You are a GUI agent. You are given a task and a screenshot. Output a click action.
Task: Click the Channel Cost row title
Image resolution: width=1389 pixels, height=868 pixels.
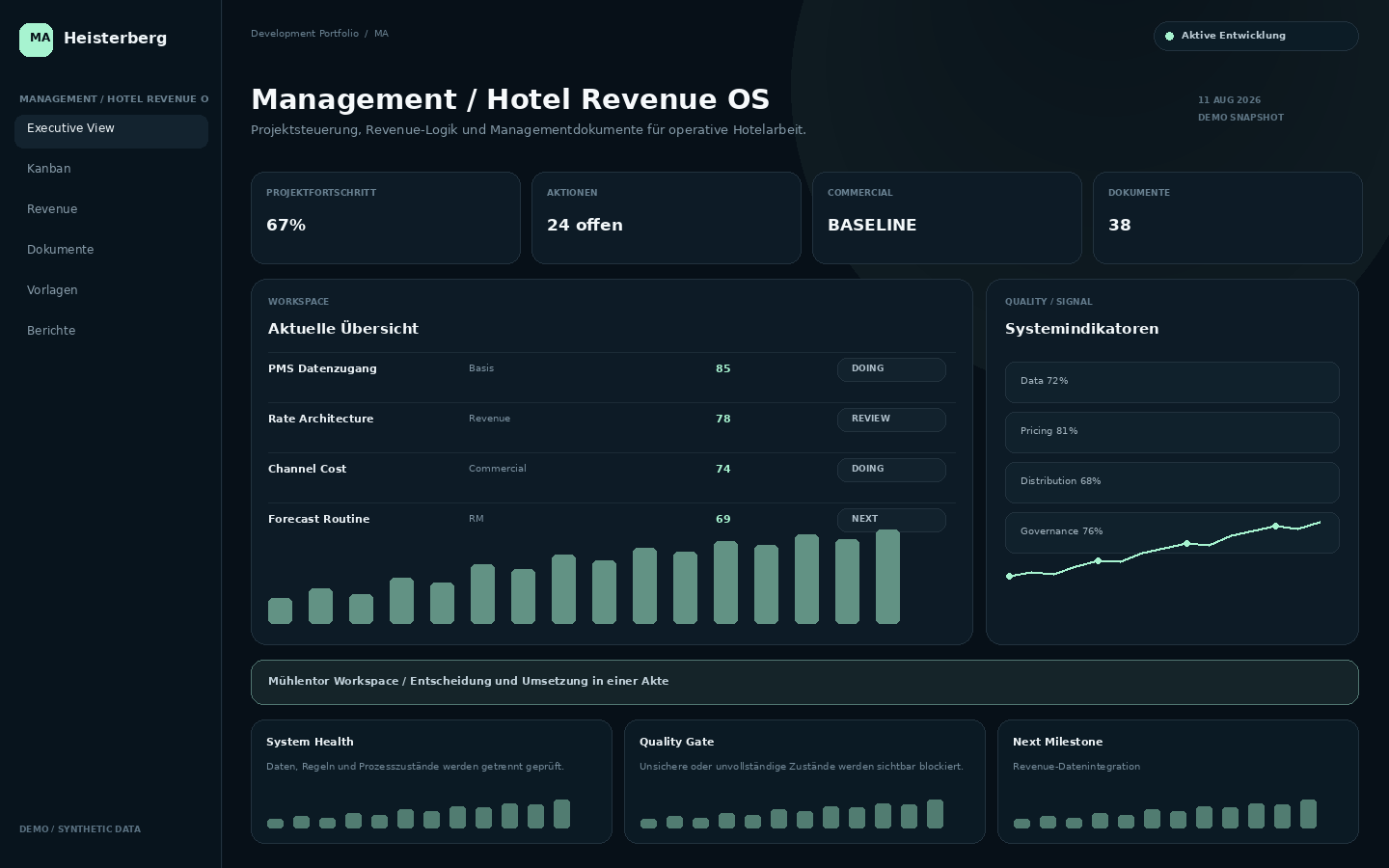coord(307,469)
